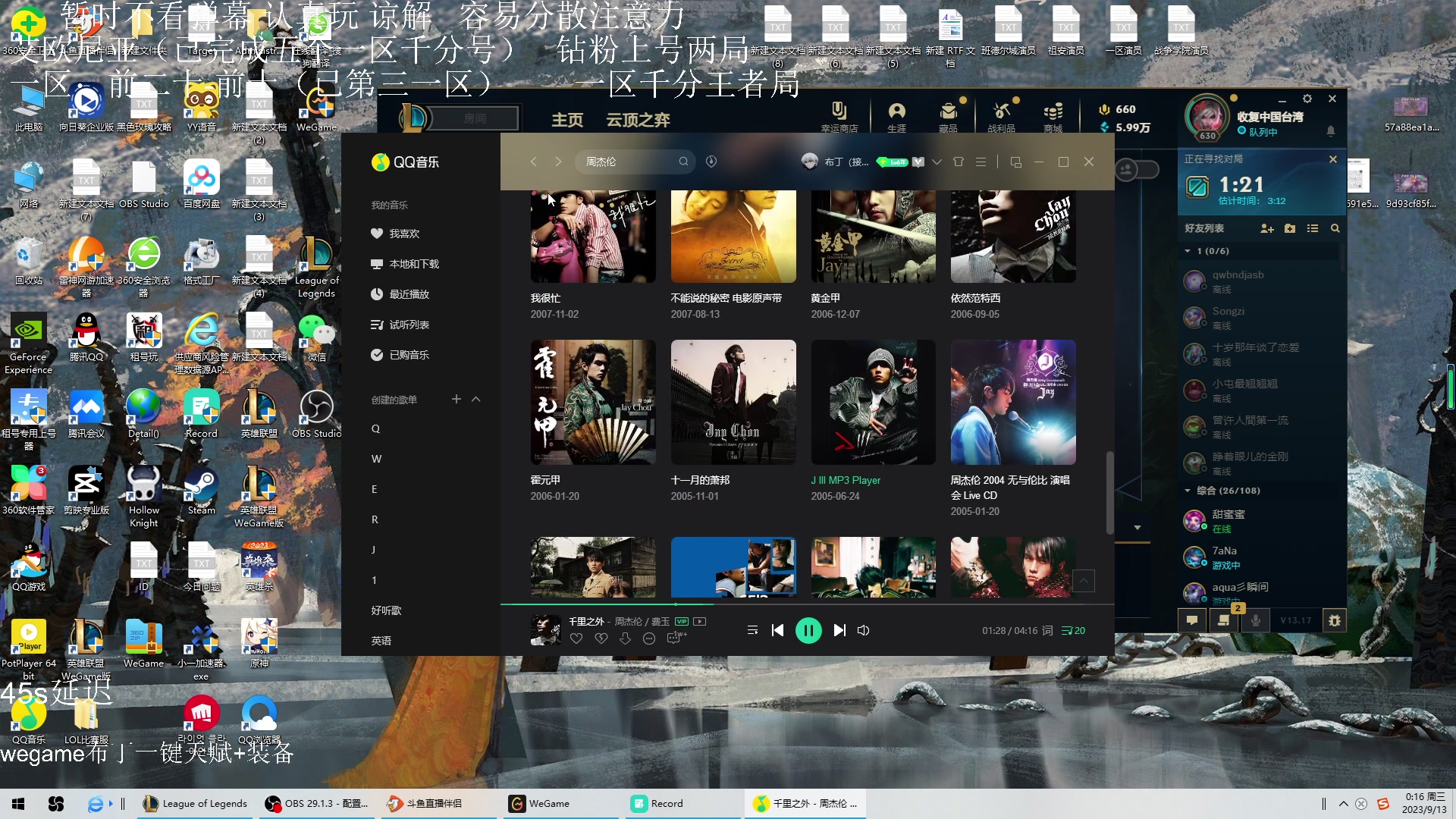
Task: Skip to the next track in QQ Music
Action: click(x=839, y=630)
